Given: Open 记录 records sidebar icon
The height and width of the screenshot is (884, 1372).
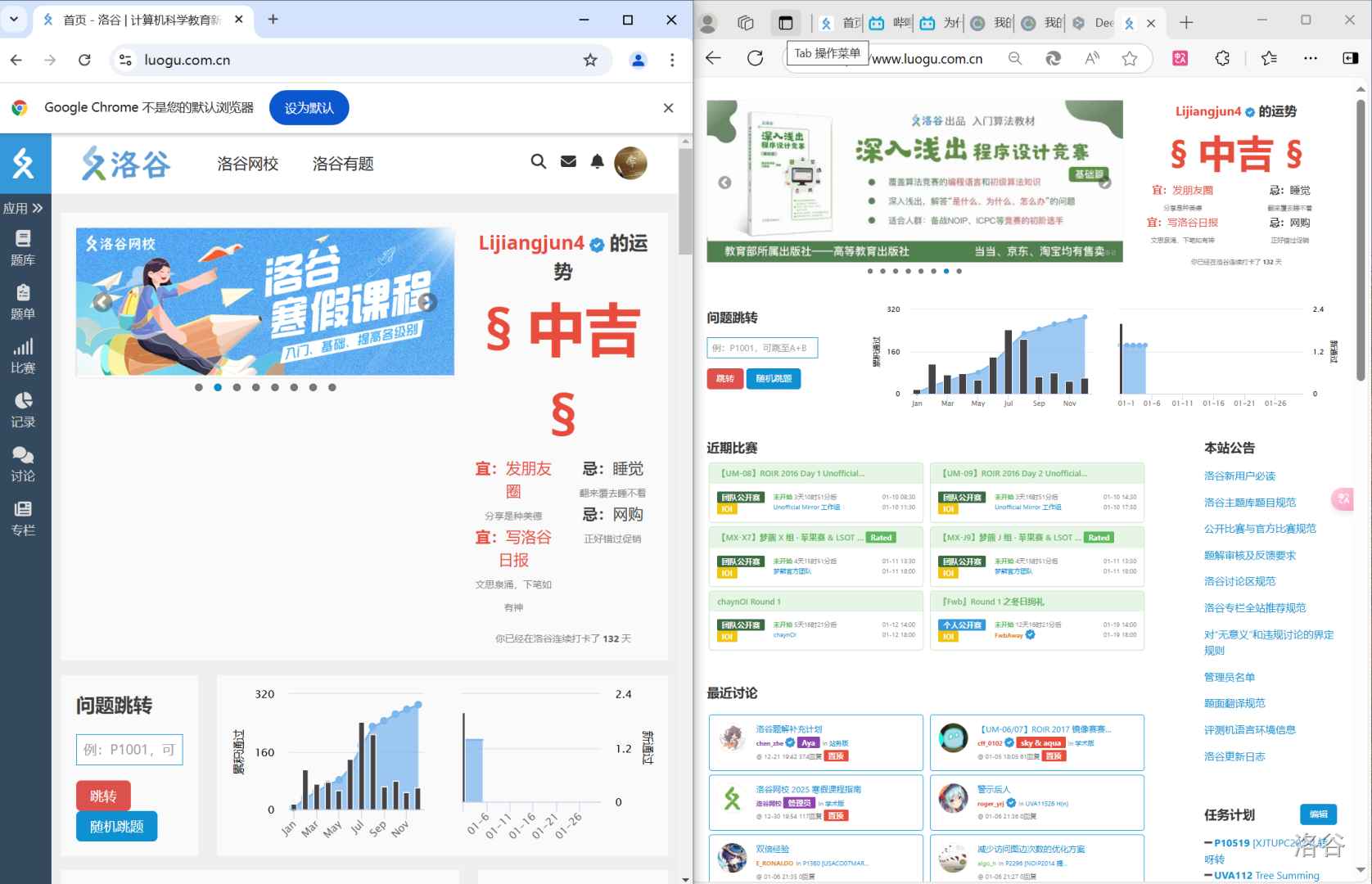Looking at the screenshot, I should click(23, 409).
